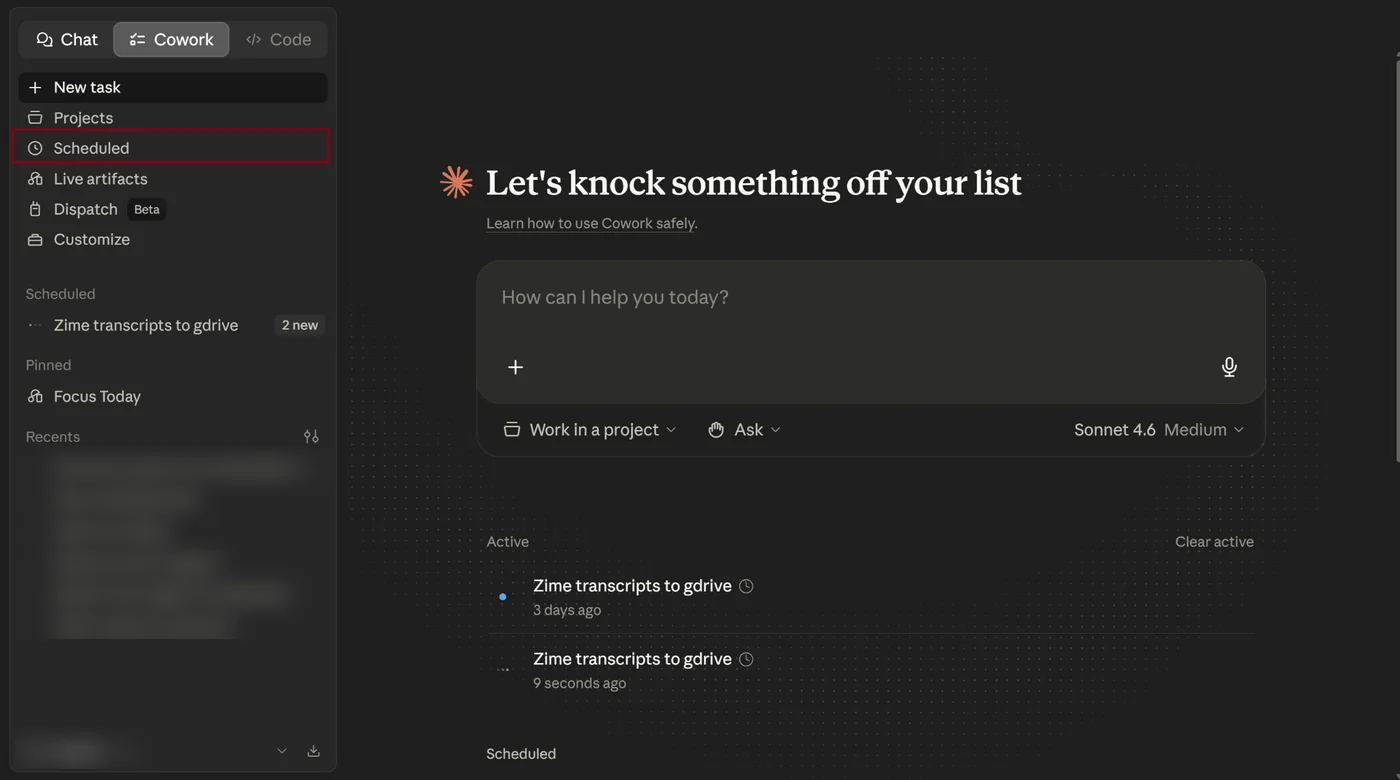Open the Scheduled sidebar item
The image size is (1400, 780).
[171, 148]
